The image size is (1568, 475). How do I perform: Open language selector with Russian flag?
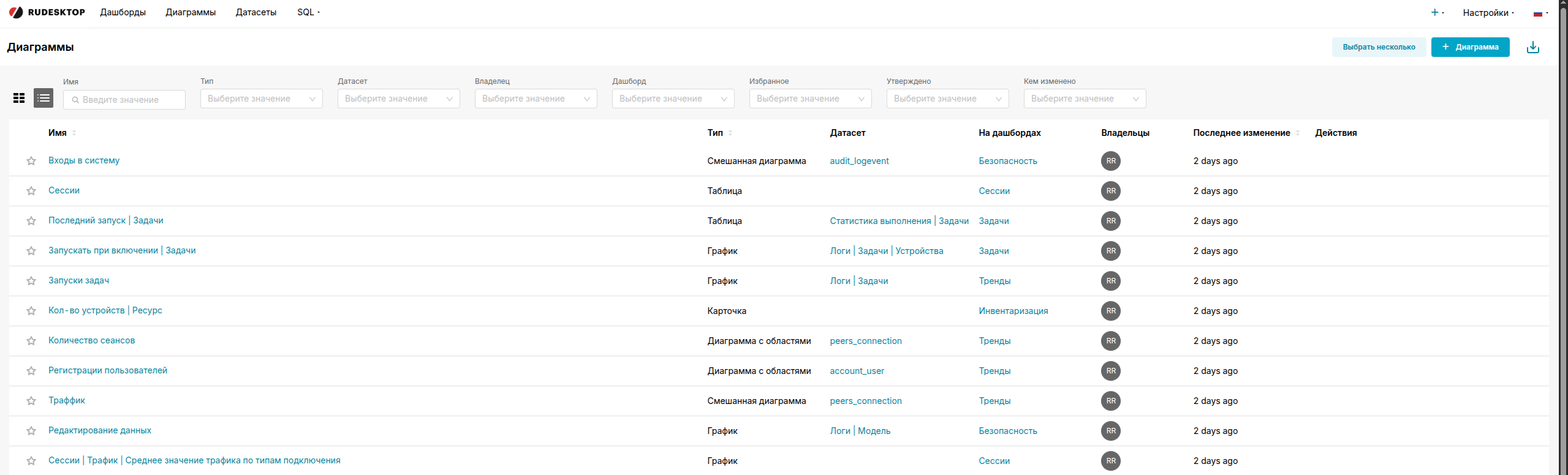coord(1540,13)
